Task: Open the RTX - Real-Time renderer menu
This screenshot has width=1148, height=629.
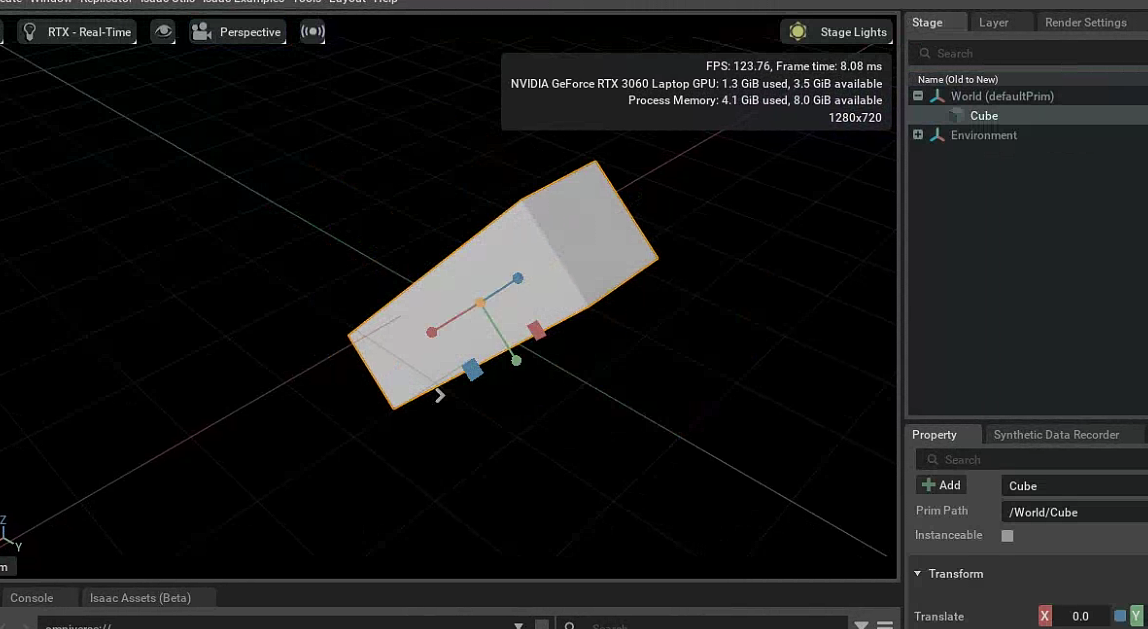Action: [77, 31]
